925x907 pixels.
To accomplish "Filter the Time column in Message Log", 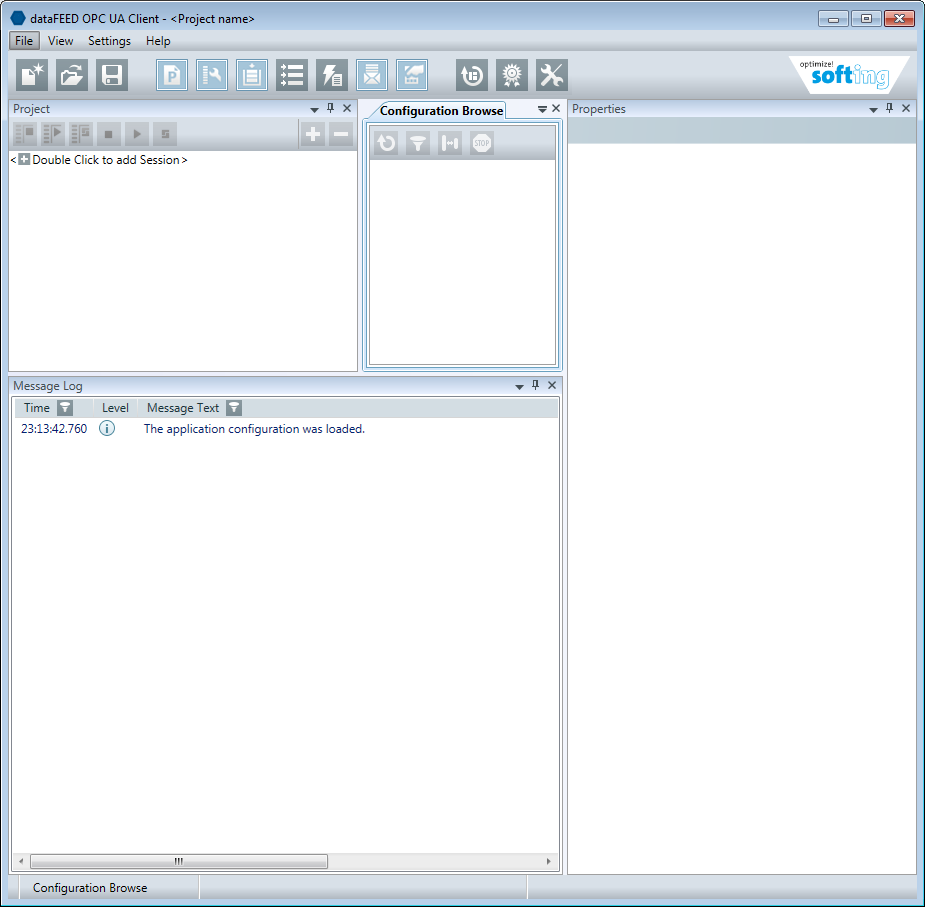I will click(x=65, y=408).
